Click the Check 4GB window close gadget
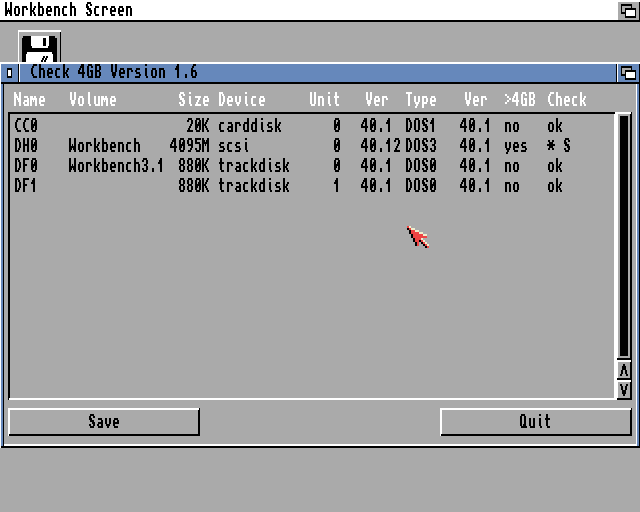This screenshot has height=512, width=640. coord(10,73)
